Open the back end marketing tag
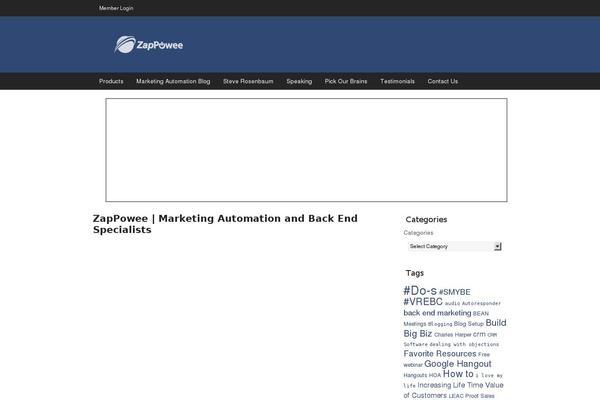This screenshot has height=400, width=600. 437,313
